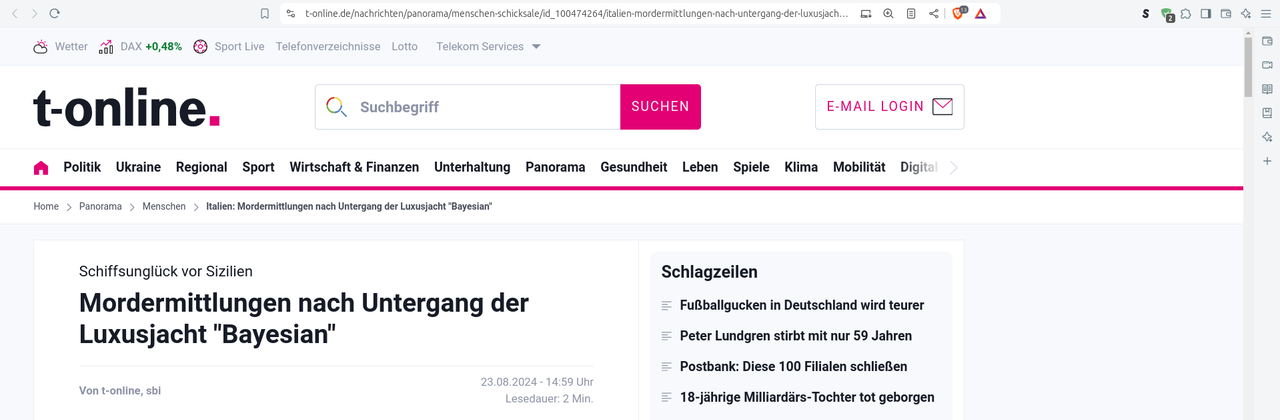
Task: Open Telefonverzeichnisse link
Action: point(328,46)
